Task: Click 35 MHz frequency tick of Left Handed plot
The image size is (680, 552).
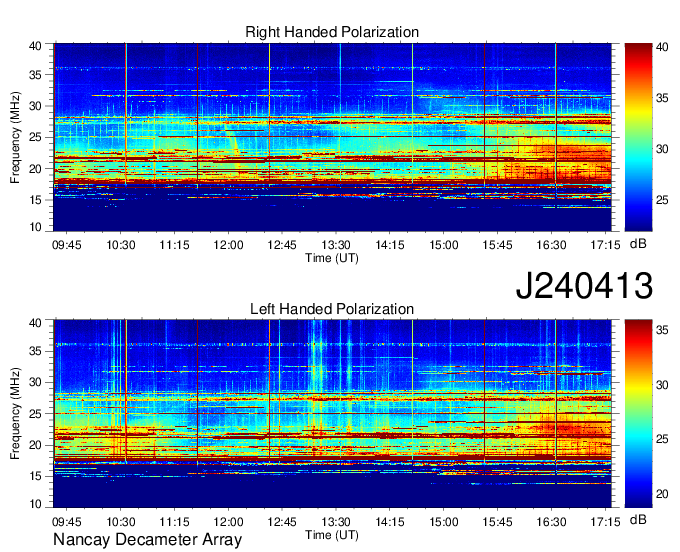Action: [x=35, y=351]
